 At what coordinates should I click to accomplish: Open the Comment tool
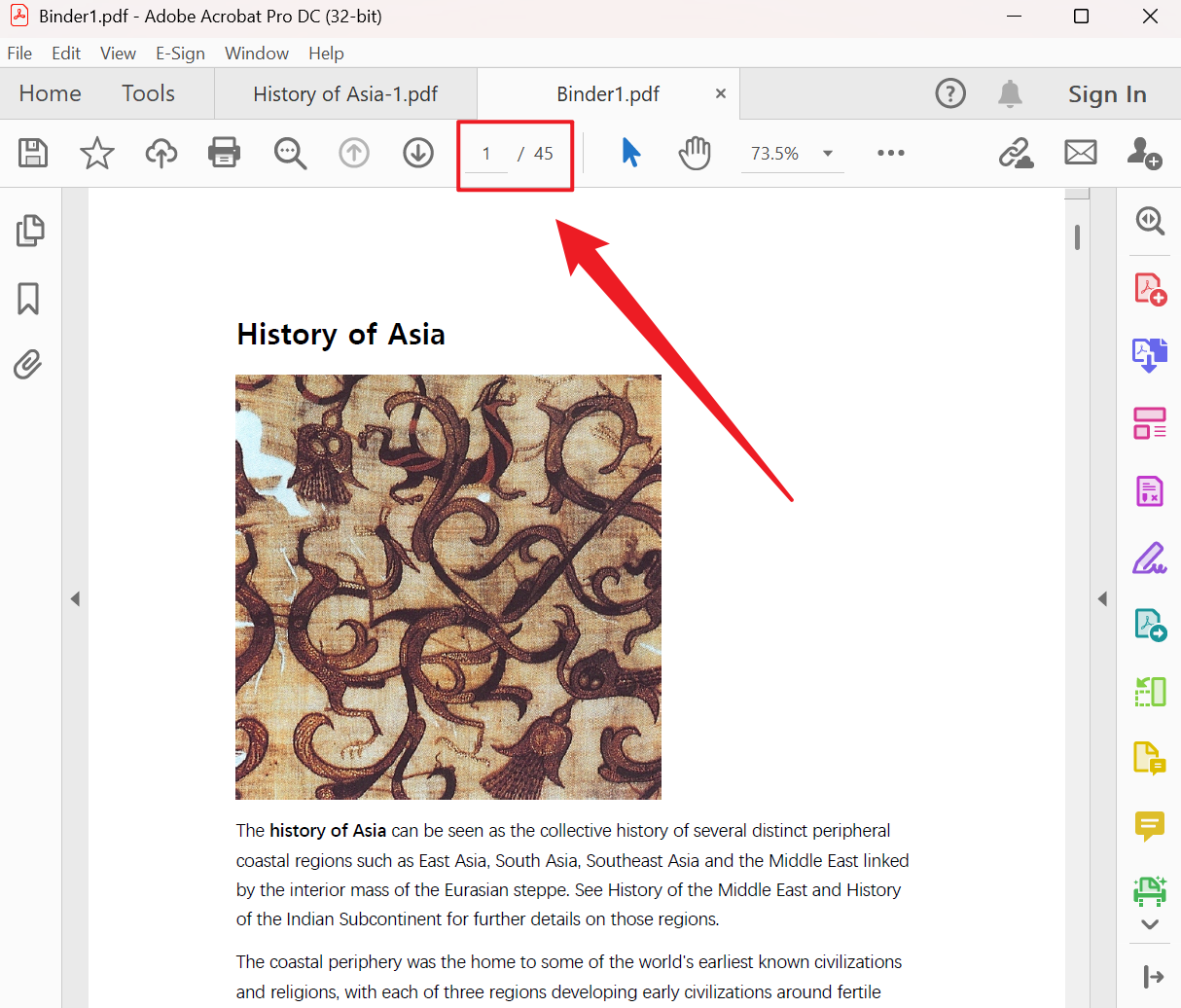pos(1150,827)
